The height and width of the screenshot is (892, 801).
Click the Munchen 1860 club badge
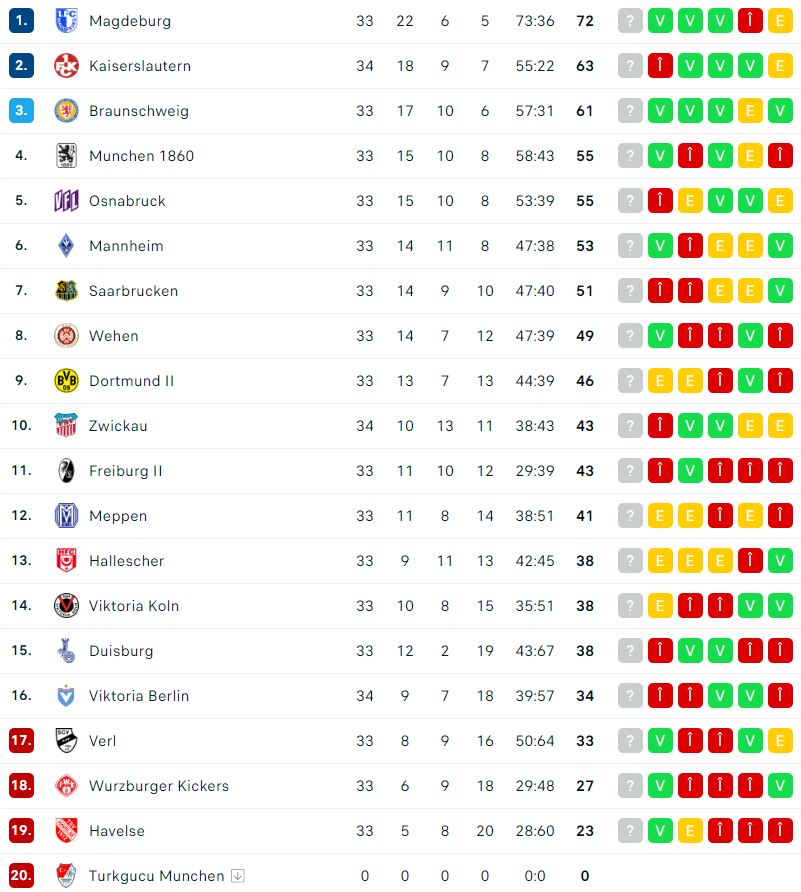(x=66, y=155)
